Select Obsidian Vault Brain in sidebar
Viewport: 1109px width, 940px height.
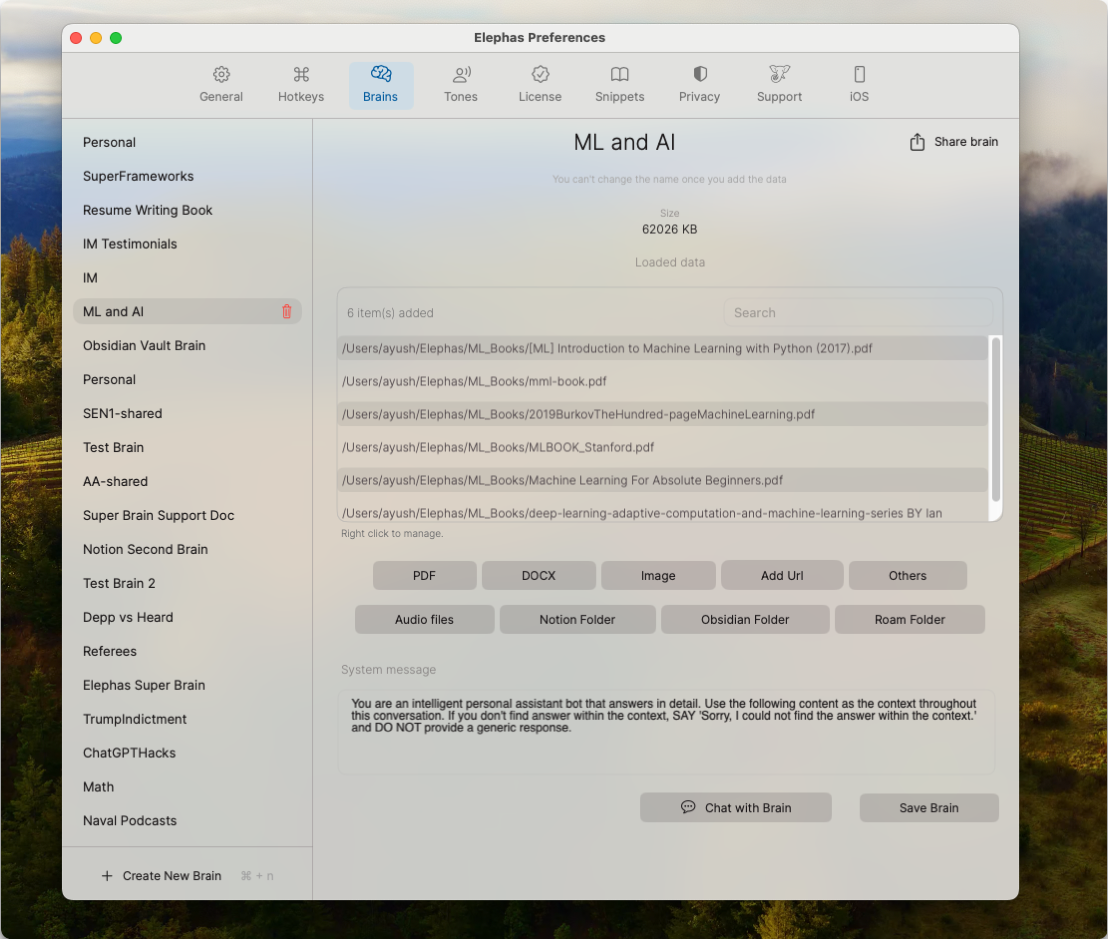144,346
